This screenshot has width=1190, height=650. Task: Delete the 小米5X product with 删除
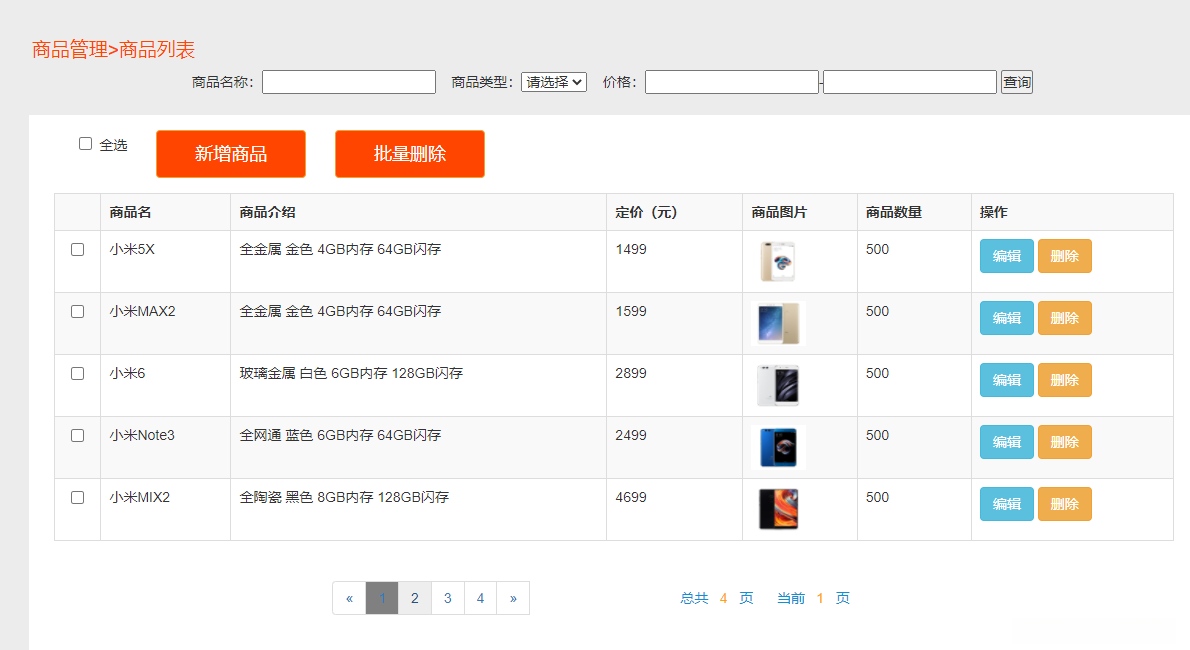(1065, 256)
